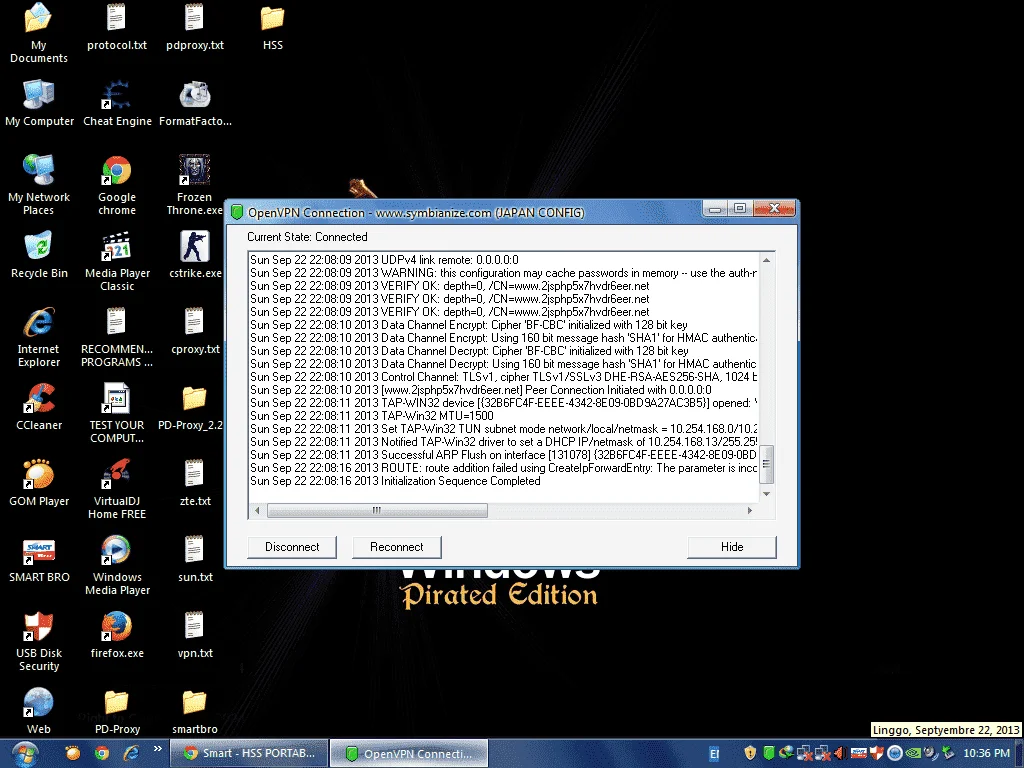This screenshot has height=768, width=1024.
Task: Select the Cheat Engine shortcut
Action: pyautogui.click(x=117, y=103)
